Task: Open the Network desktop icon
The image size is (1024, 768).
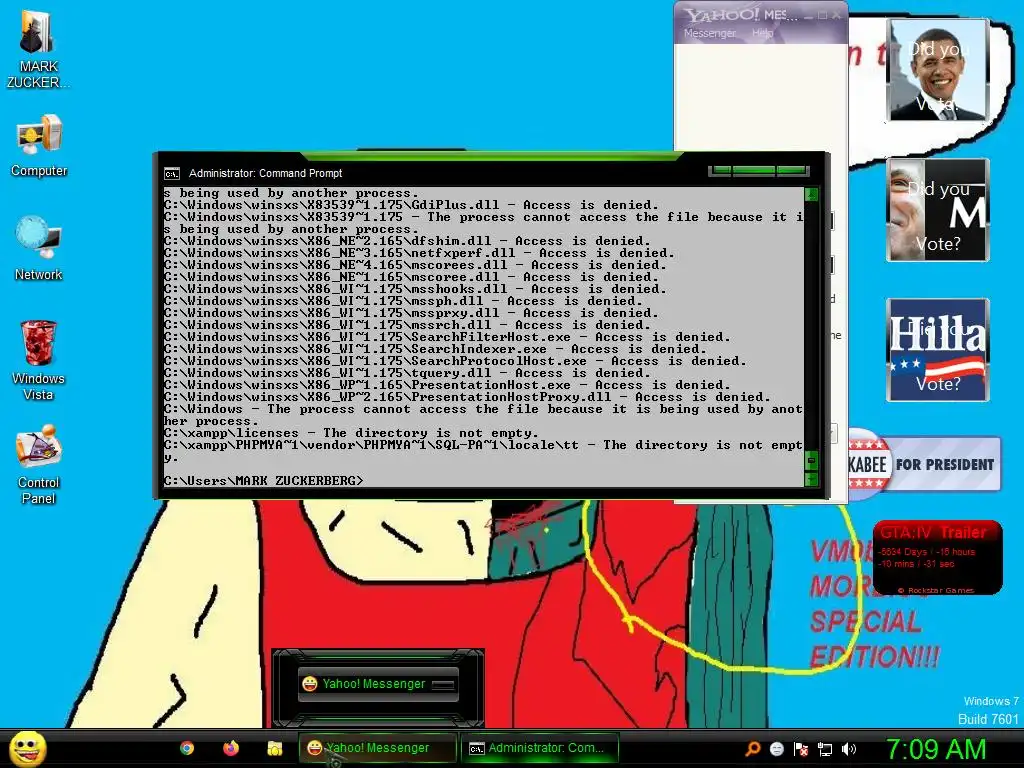Action: coord(39,248)
